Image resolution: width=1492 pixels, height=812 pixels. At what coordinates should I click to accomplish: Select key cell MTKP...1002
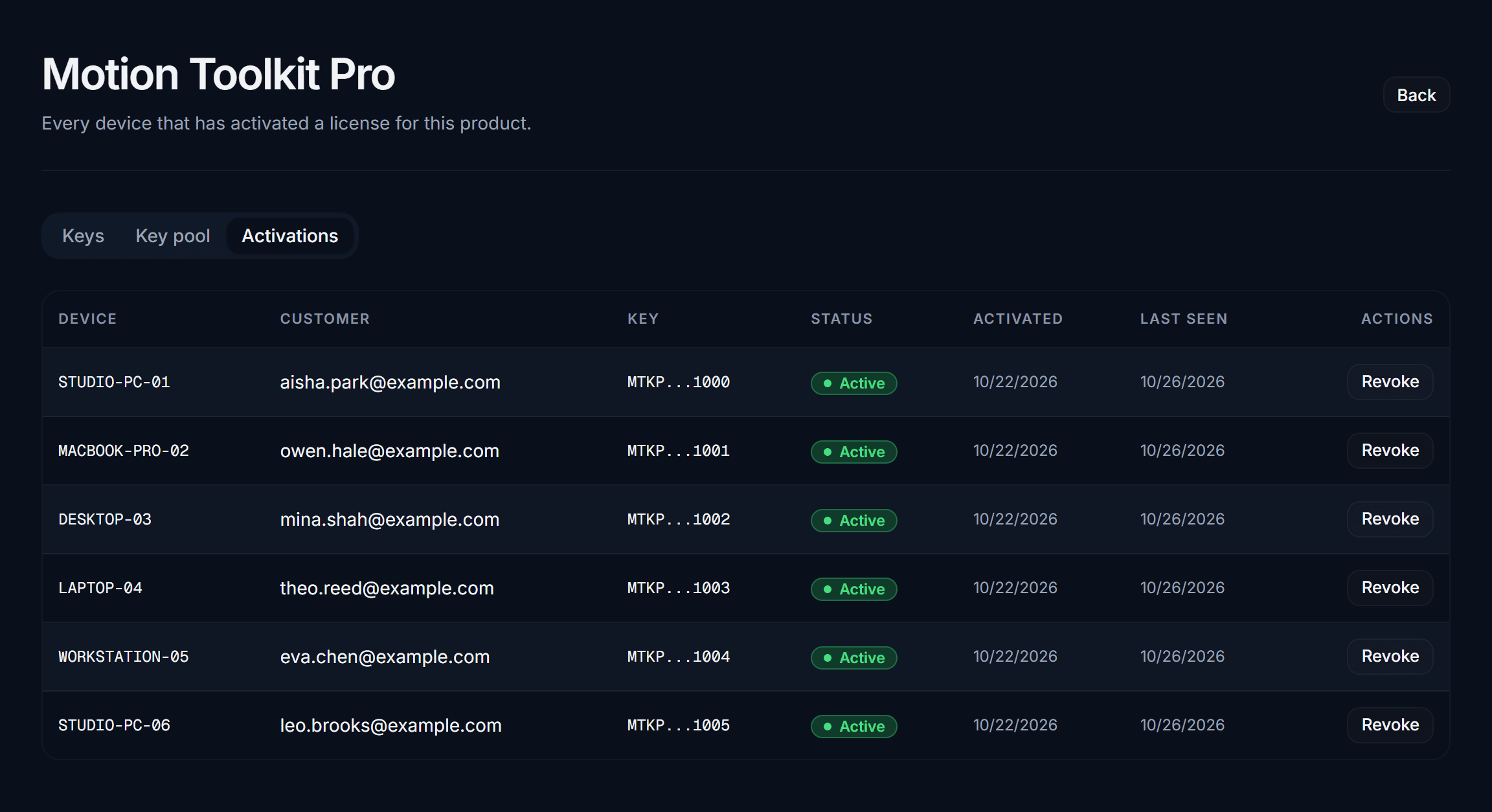(678, 519)
